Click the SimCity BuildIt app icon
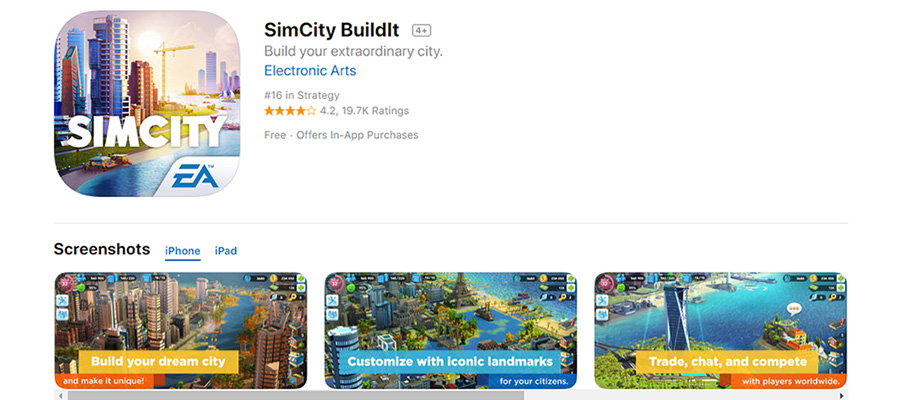Screen dimensions: 900x400 (147, 103)
